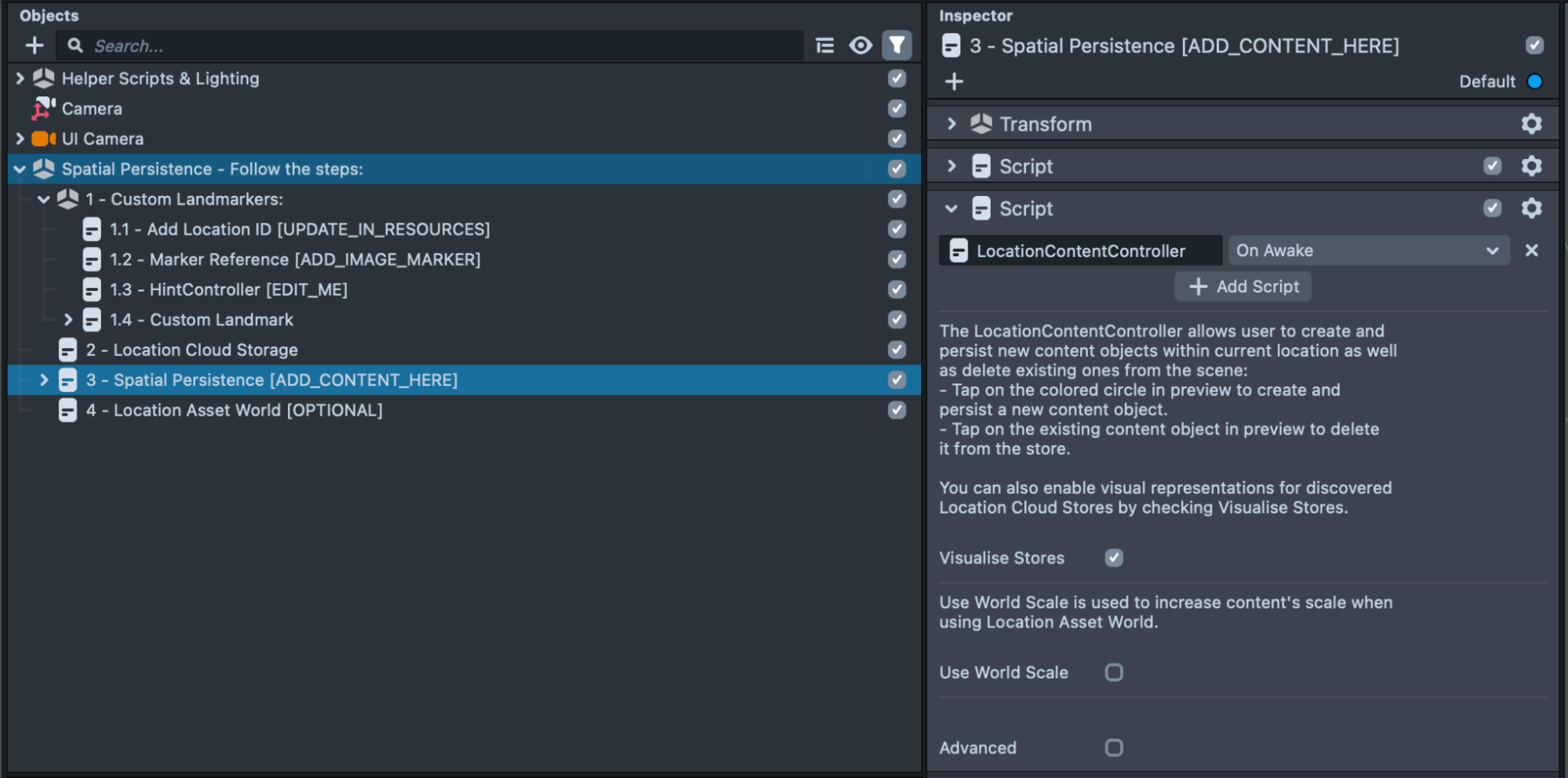Expand the 1.4 - Custom Landmark tree item
The height and width of the screenshot is (778, 1568).
pos(68,320)
